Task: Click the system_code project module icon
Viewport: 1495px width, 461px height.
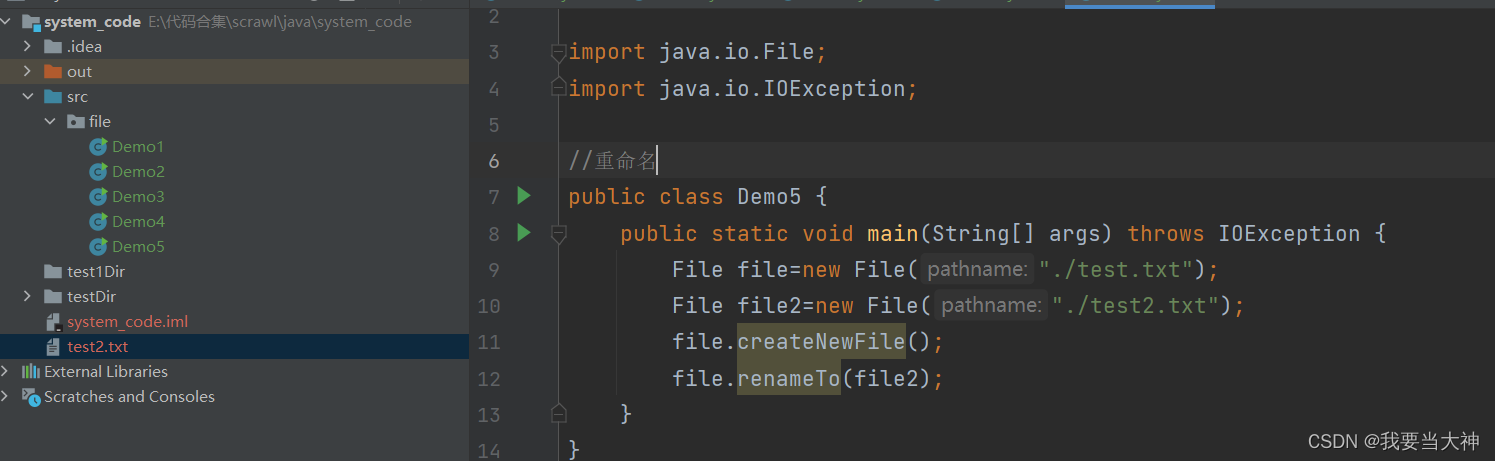Action: click(x=31, y=21)
